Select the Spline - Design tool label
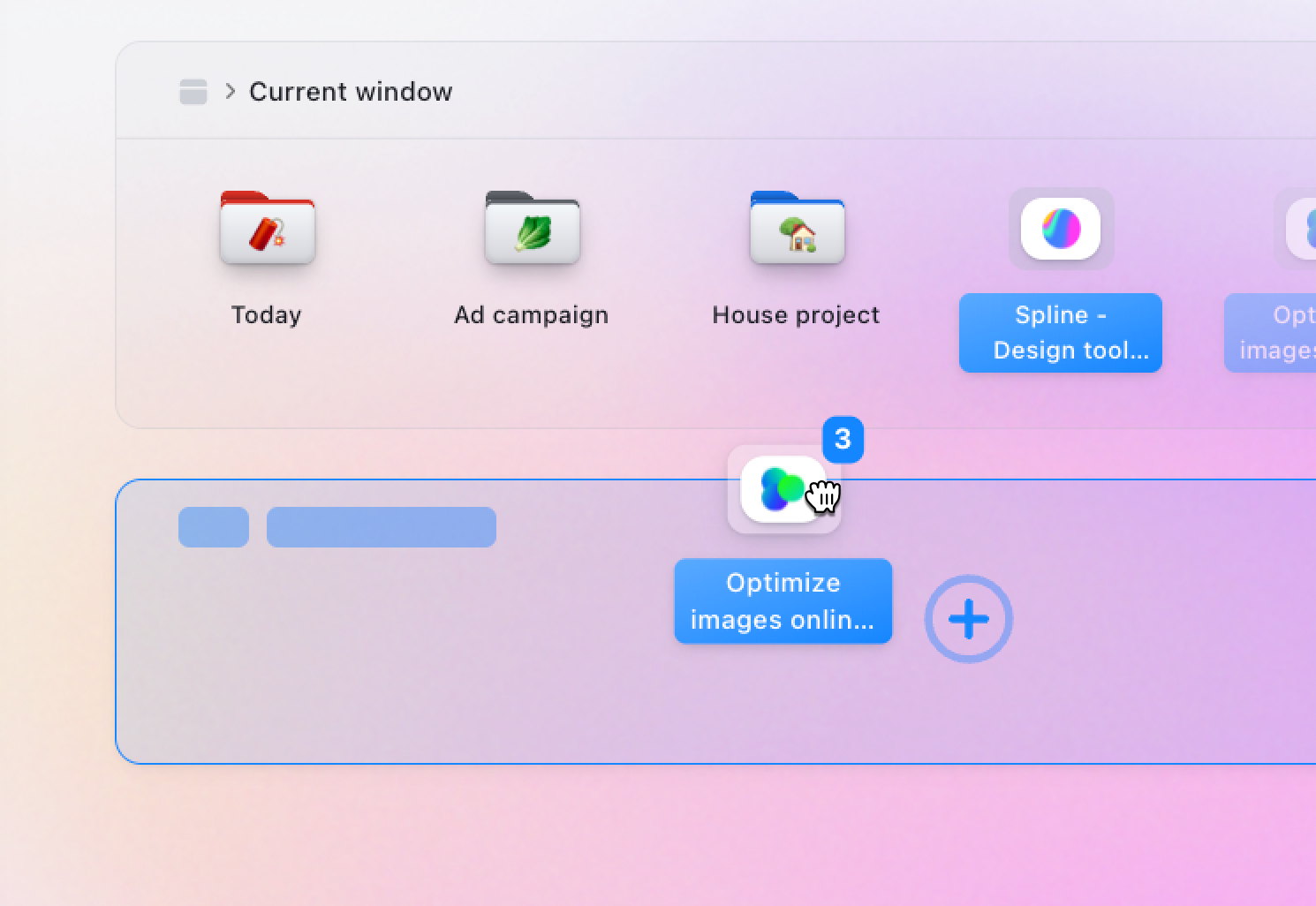 tap(1061, 333)
